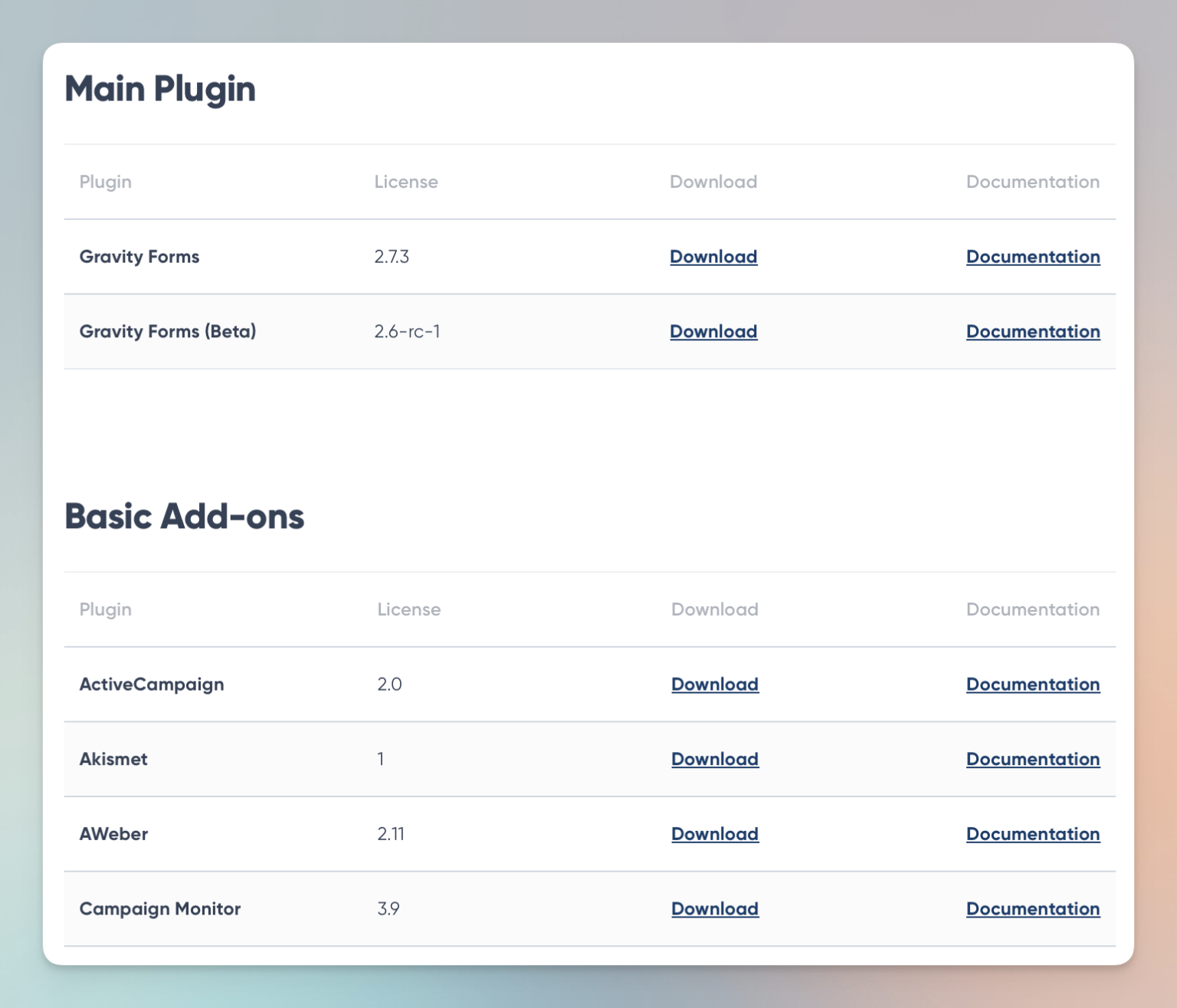View Documentation for AWeber

tap(1032, 833)
